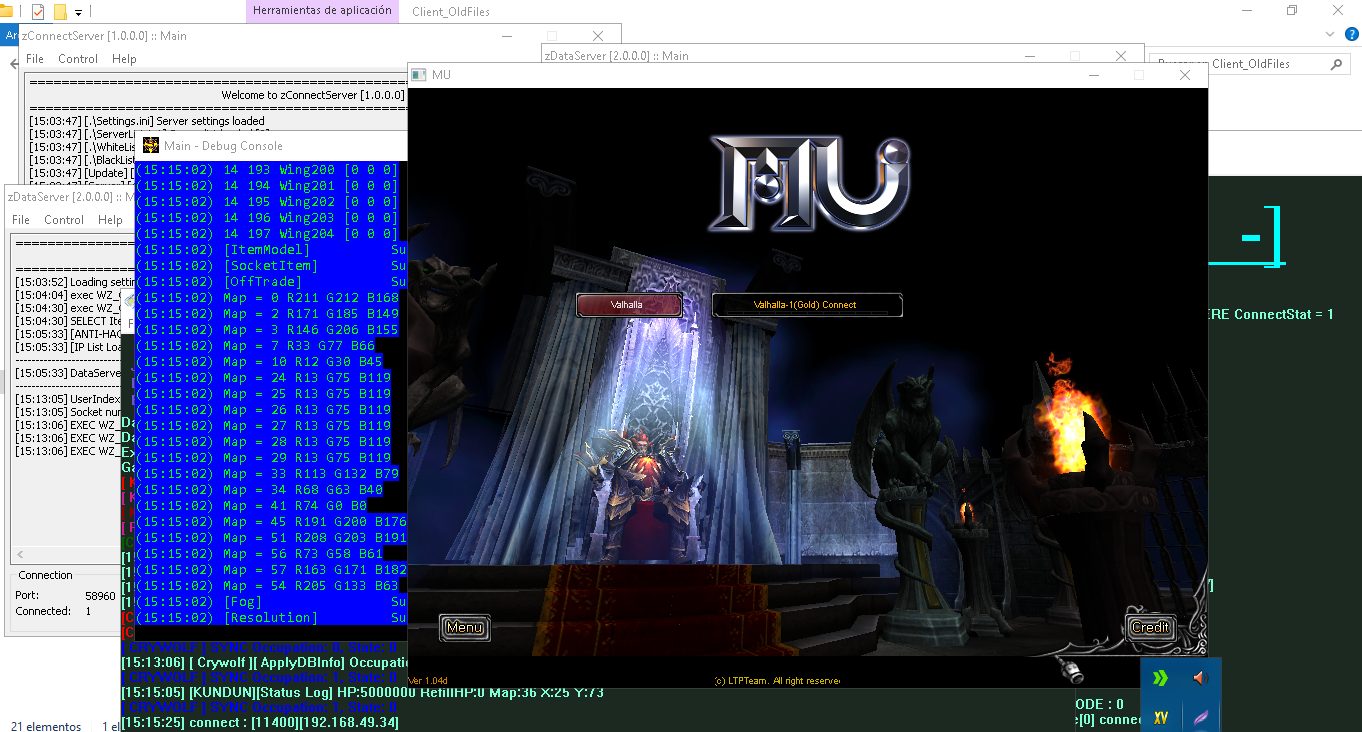Open quick access toolbar customize dropdown
The height and width of the screenshot is (732, 1362).
coord(78,13)
